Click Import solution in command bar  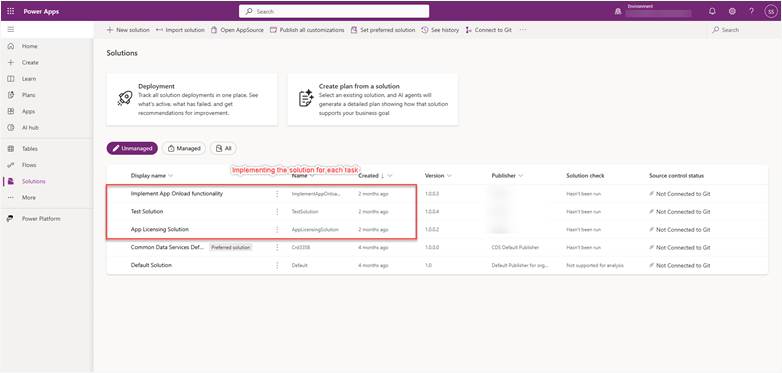[180, 30]
